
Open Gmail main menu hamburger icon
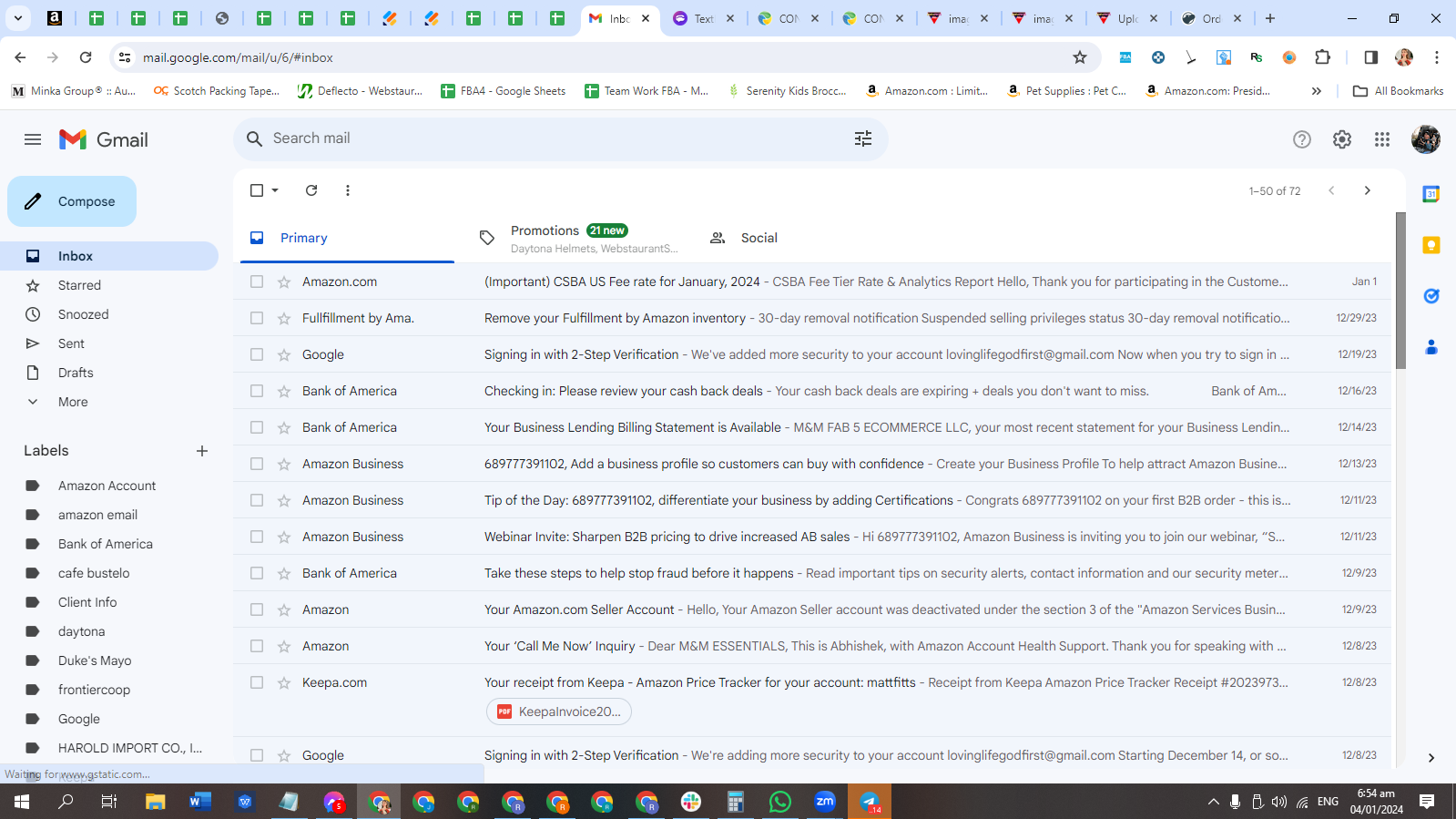click(33, 139)
